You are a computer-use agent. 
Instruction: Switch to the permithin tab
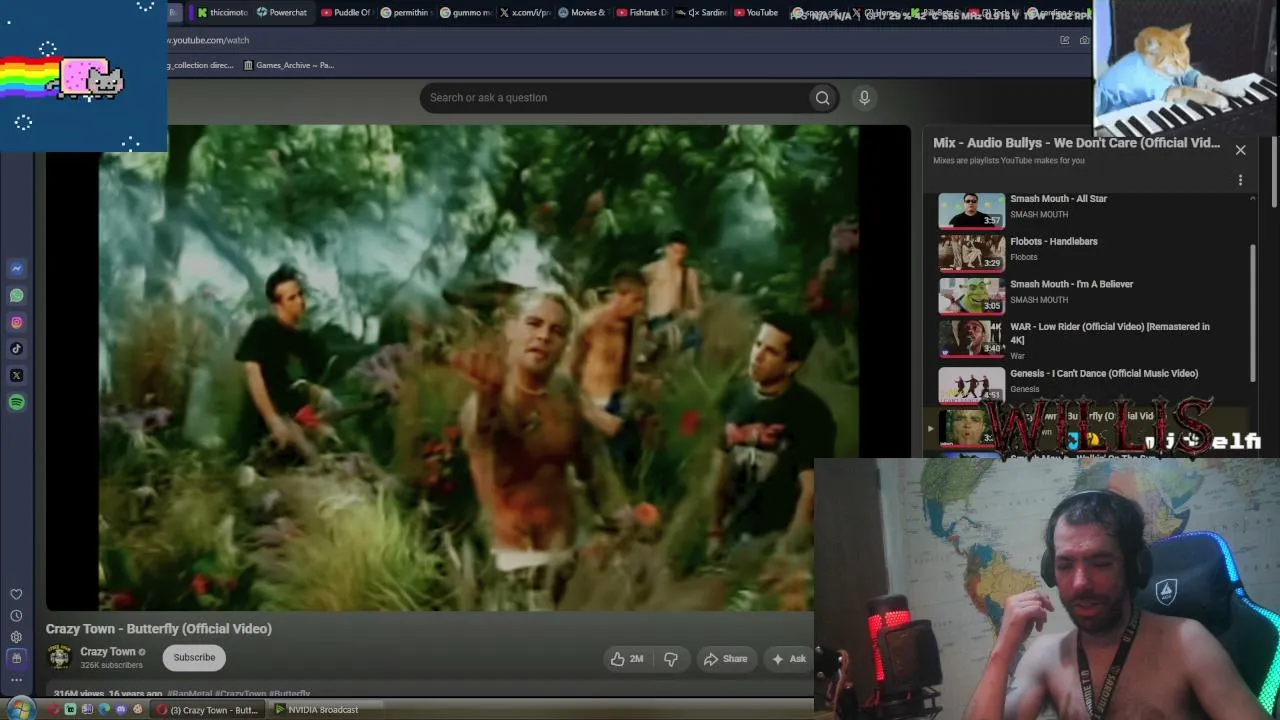tap(405, 13)
